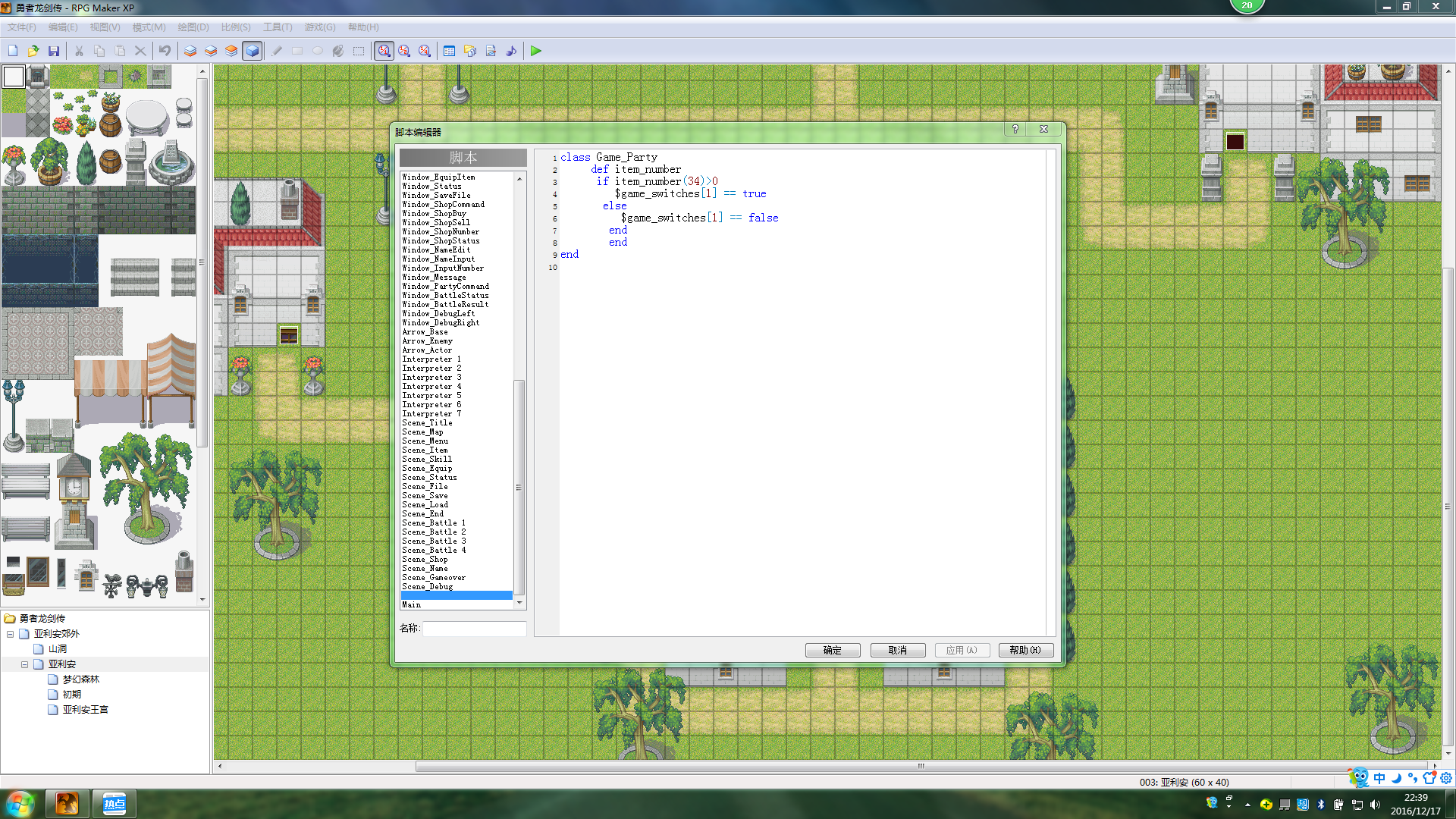Toggle the first layer editing mode

point(190,51)
